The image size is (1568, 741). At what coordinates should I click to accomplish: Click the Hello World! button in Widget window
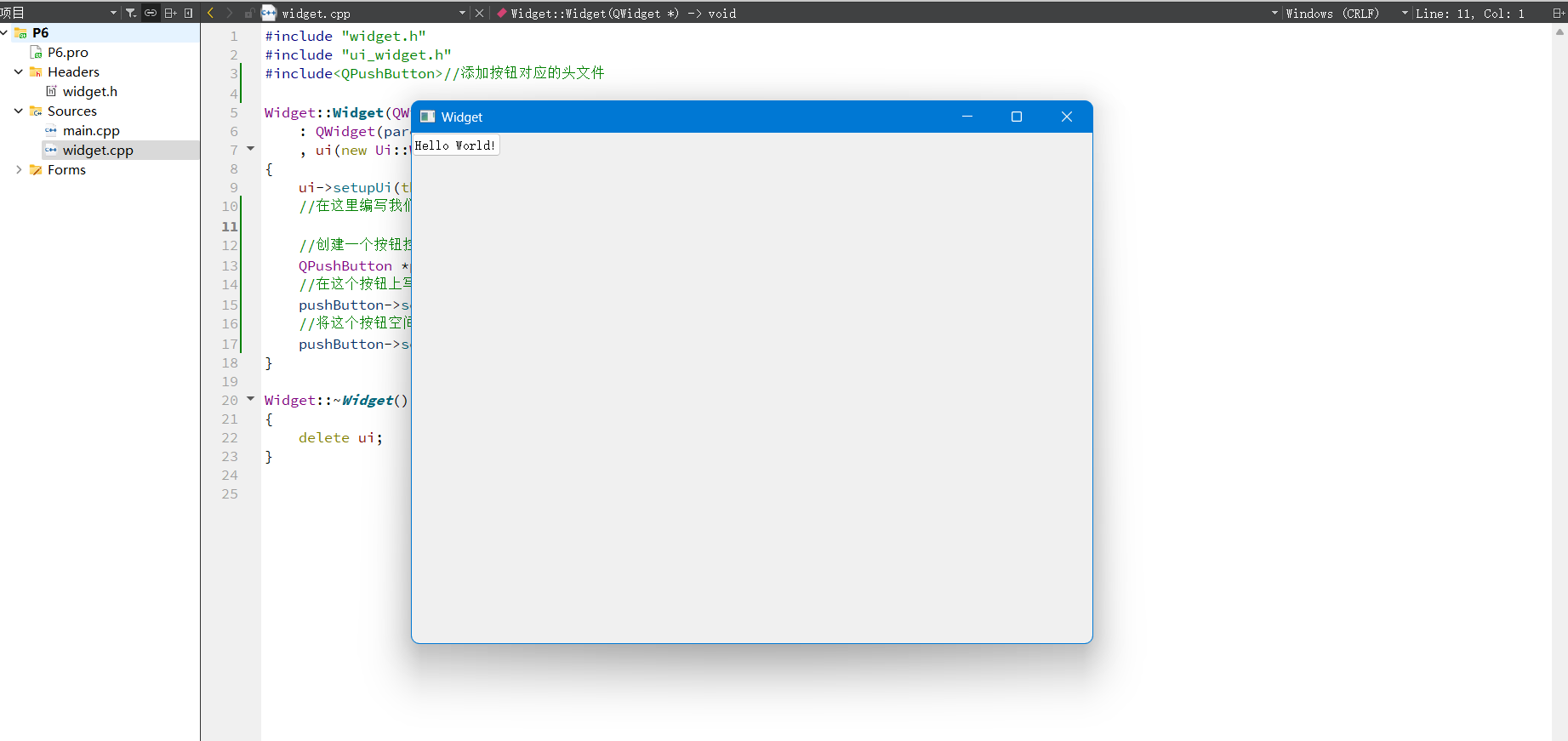(x=455, y=145)
